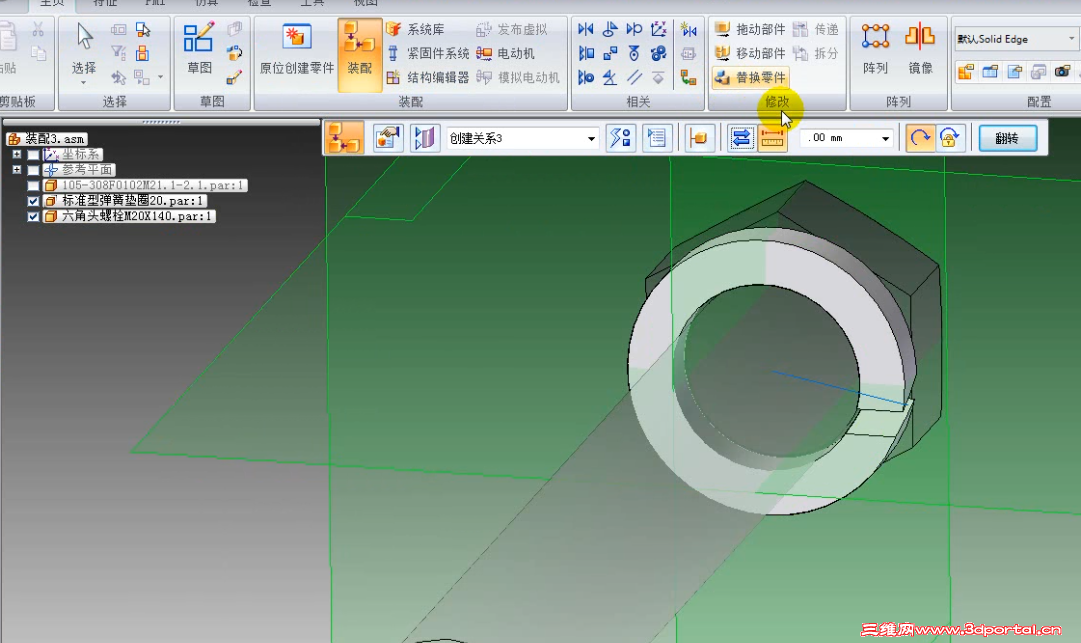The height and width of the screenshot is (643, 1081).
Task: Click the 装配 (Assemble) ribbon button
Action: [x=359, y=55]
